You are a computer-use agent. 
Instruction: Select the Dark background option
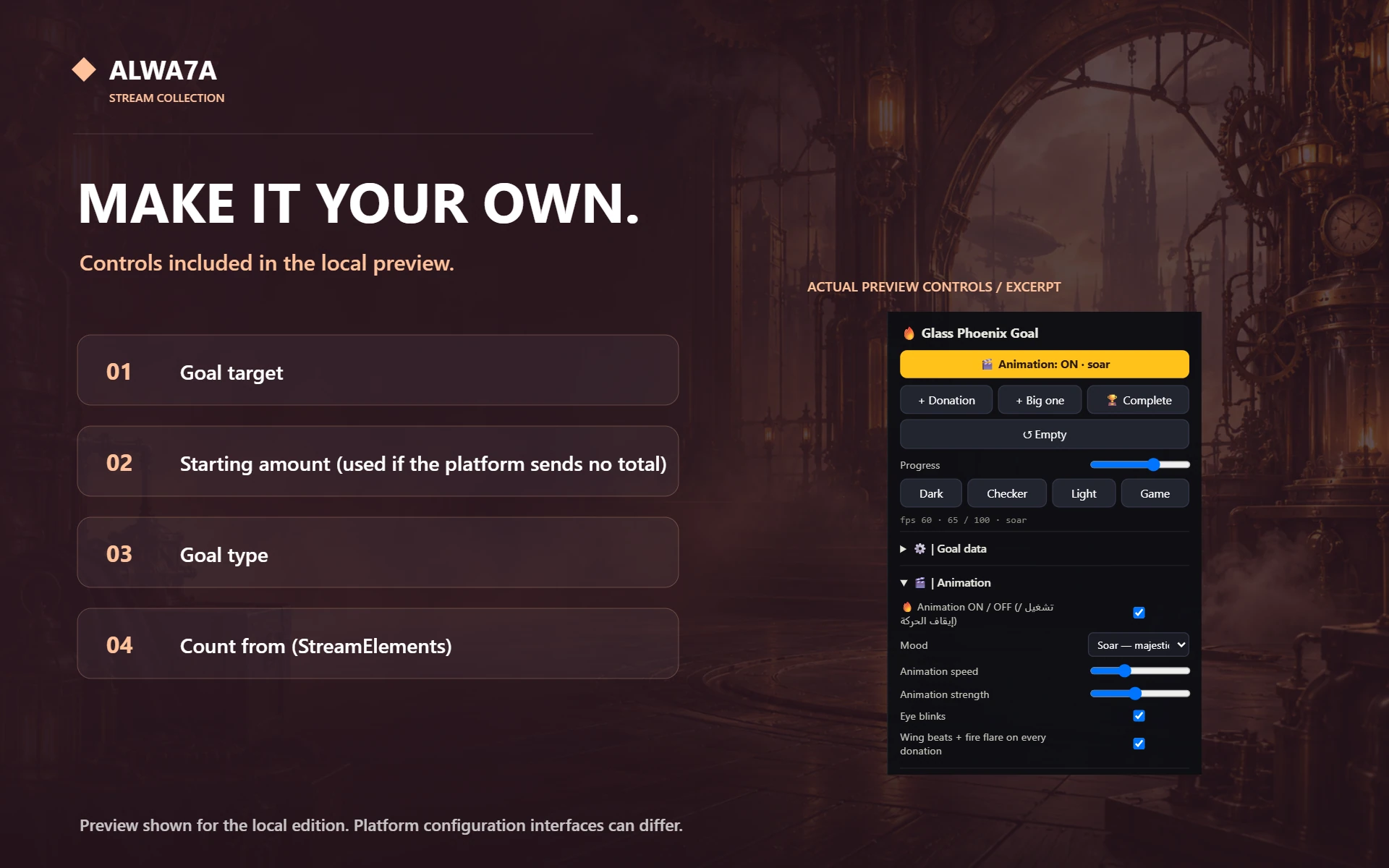[931, 493]
